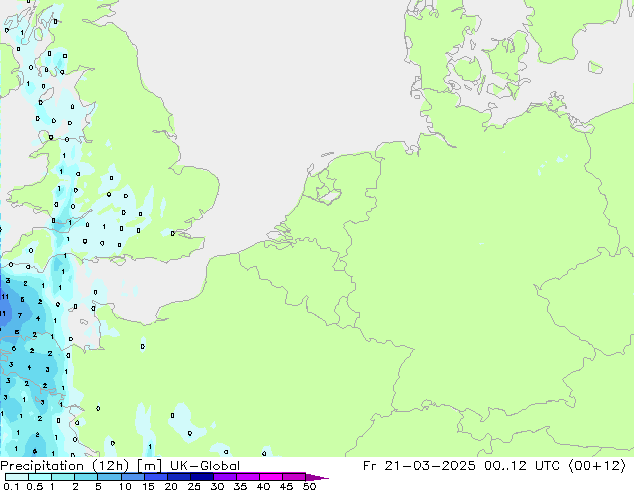This screenshot has height=490, width=634.
Task: Click the '40' legend scale label
Action: point(263,486)
